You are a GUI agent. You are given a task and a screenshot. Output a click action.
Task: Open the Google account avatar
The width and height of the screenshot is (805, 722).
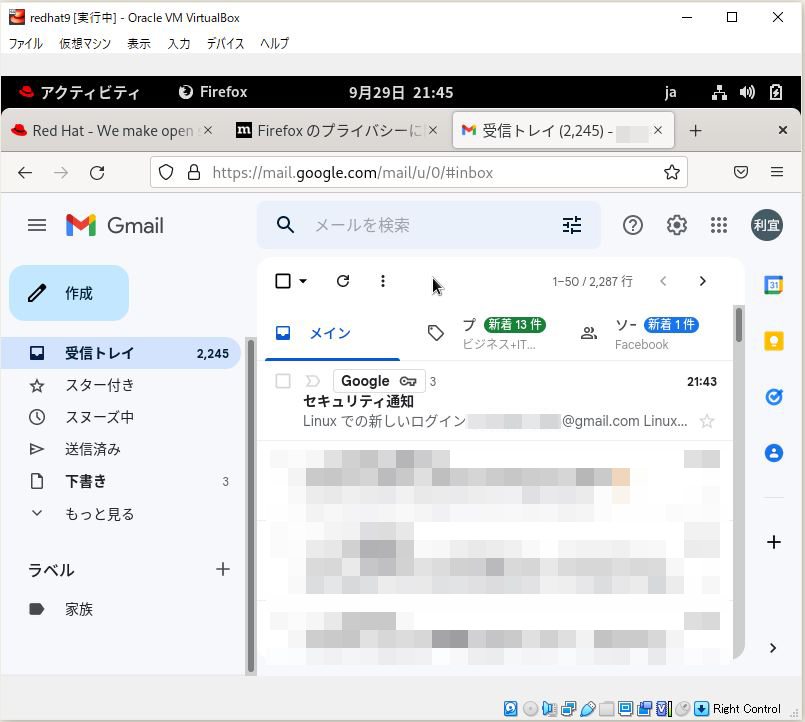coord(766,225)
